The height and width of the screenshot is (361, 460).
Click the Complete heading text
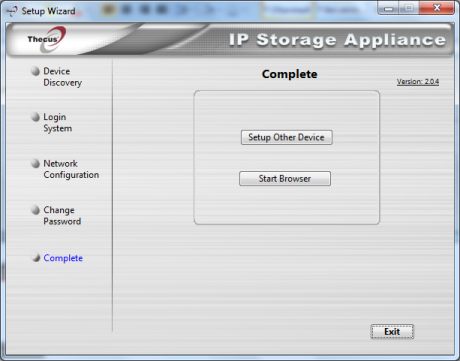point(290,74)
